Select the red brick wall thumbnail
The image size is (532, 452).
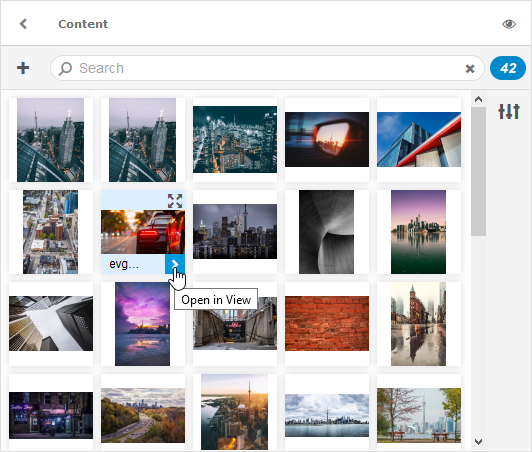[x=327, y=323]
